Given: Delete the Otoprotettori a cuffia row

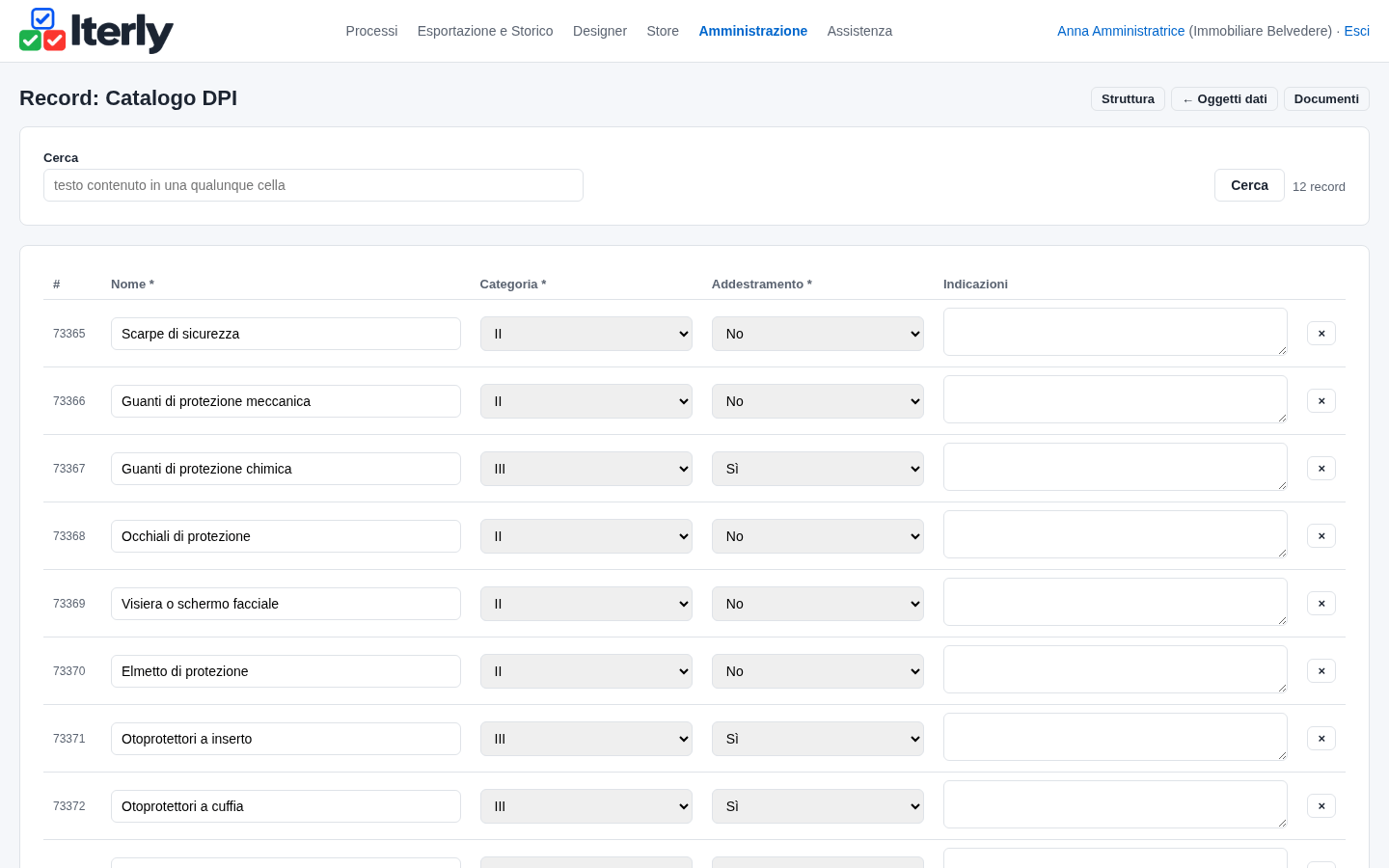Looking at the screenshot, I should 1321,805.
